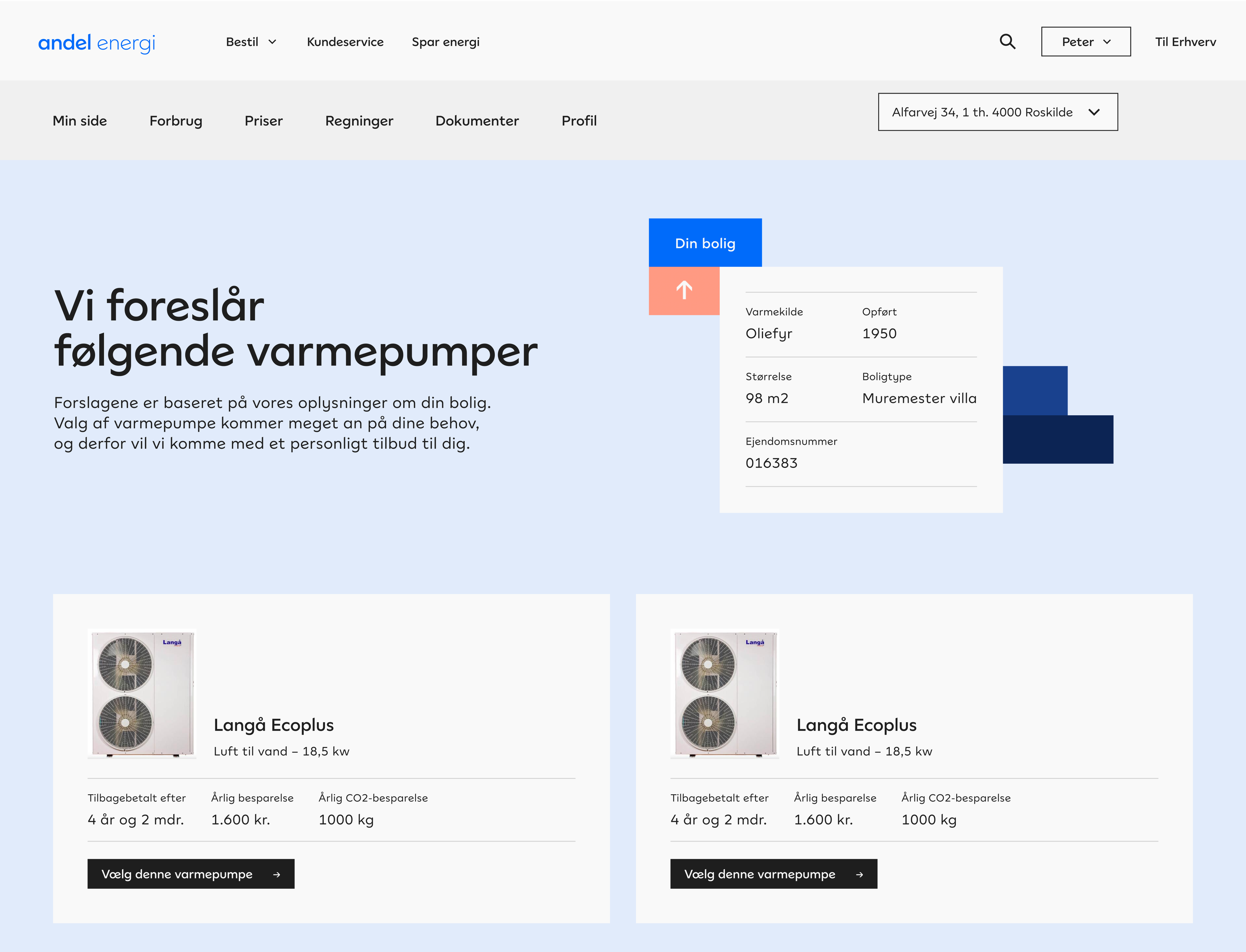
Task: Open the Forbrug tab
Action: tap(176, 121)
